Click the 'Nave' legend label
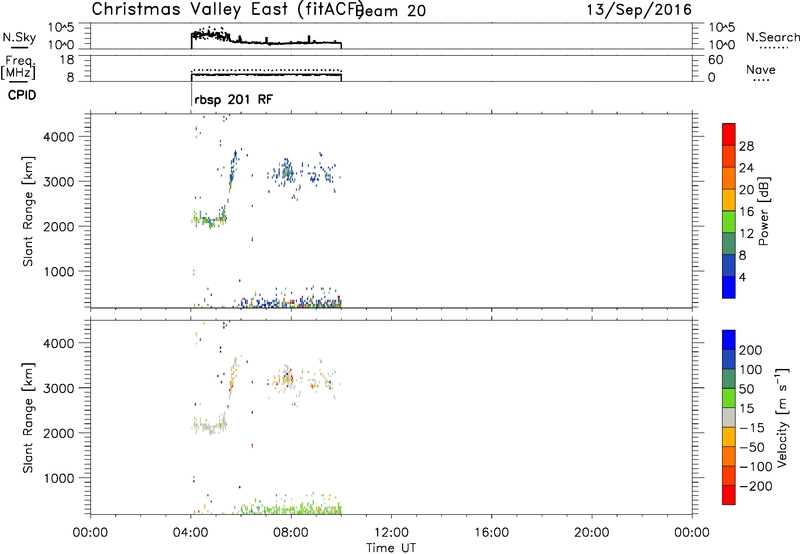 761,70
